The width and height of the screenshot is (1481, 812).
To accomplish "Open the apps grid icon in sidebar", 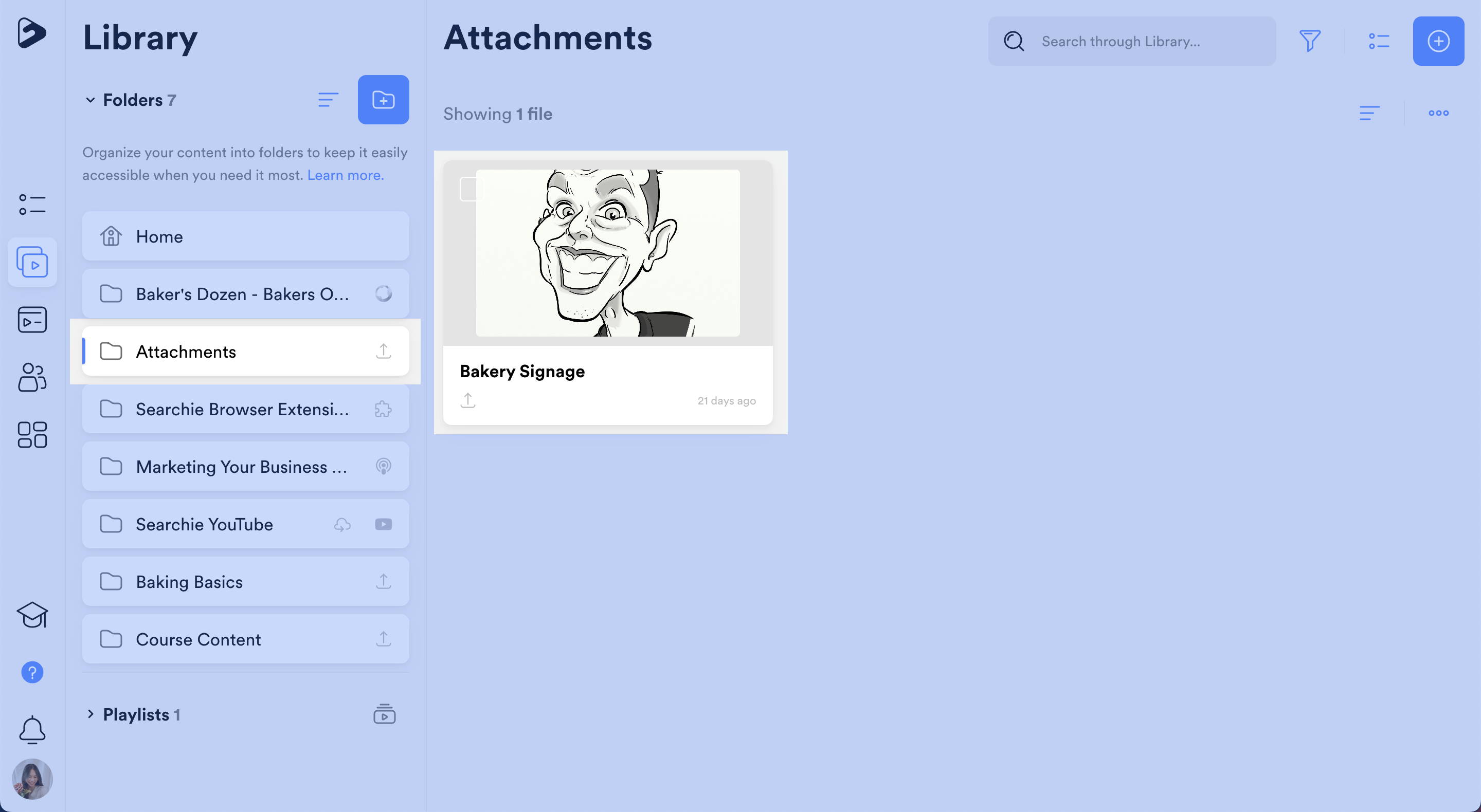I will pos(32,434).
